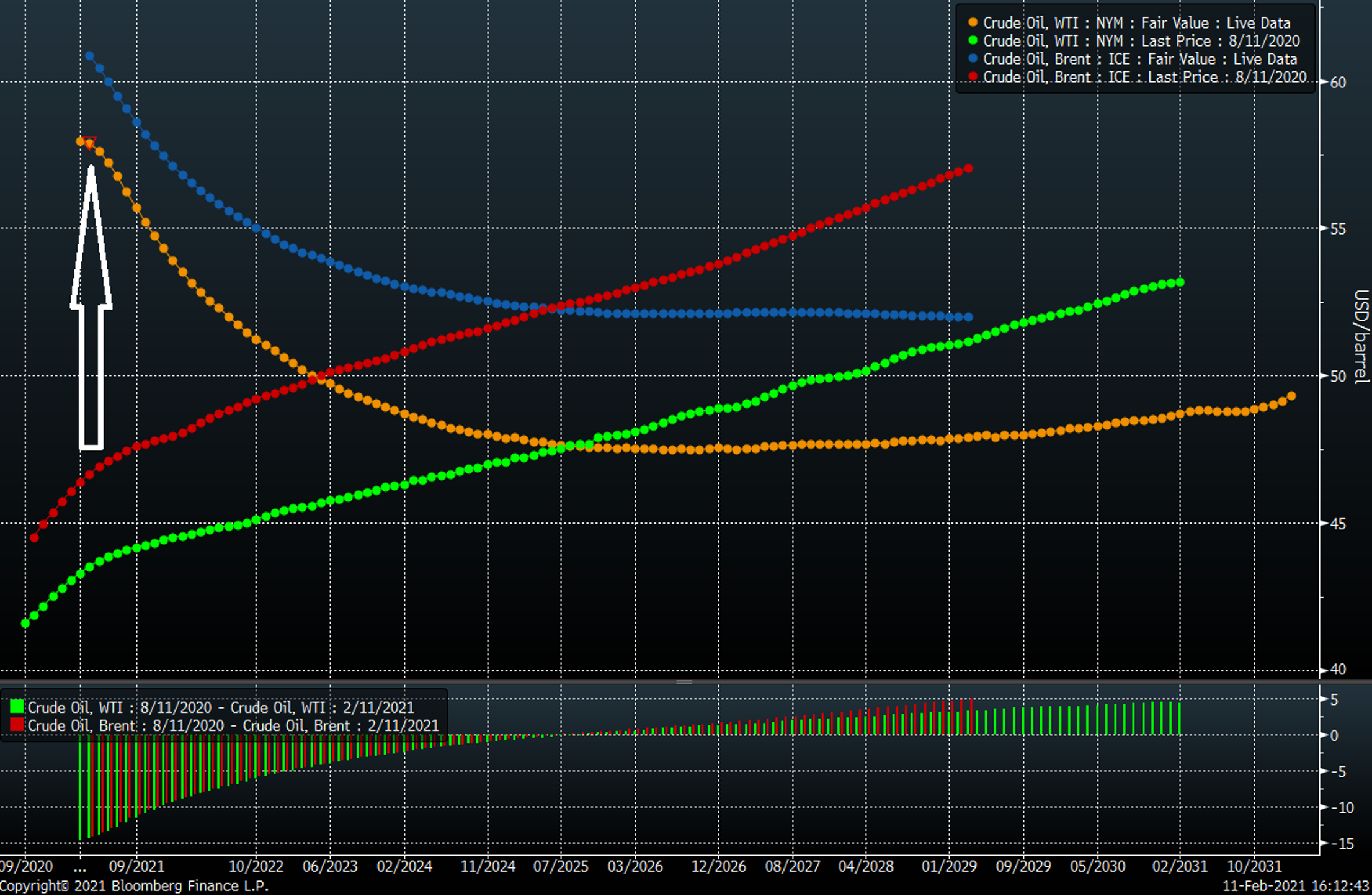Click the red Brent spread legend square

click(x=16, y=725)
